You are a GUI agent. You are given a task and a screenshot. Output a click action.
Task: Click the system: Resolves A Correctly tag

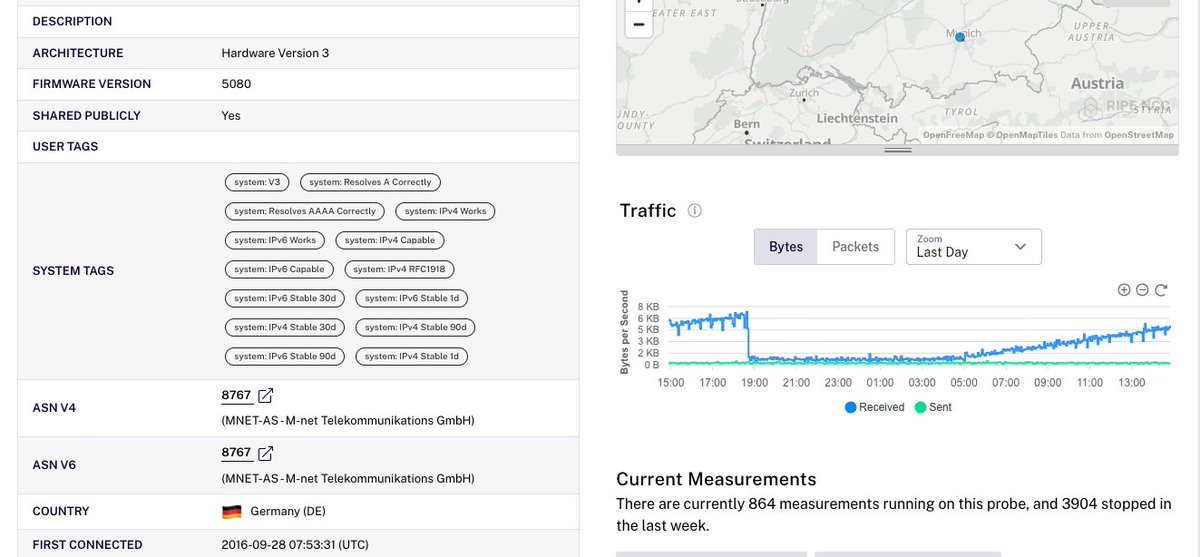point(370,182)
